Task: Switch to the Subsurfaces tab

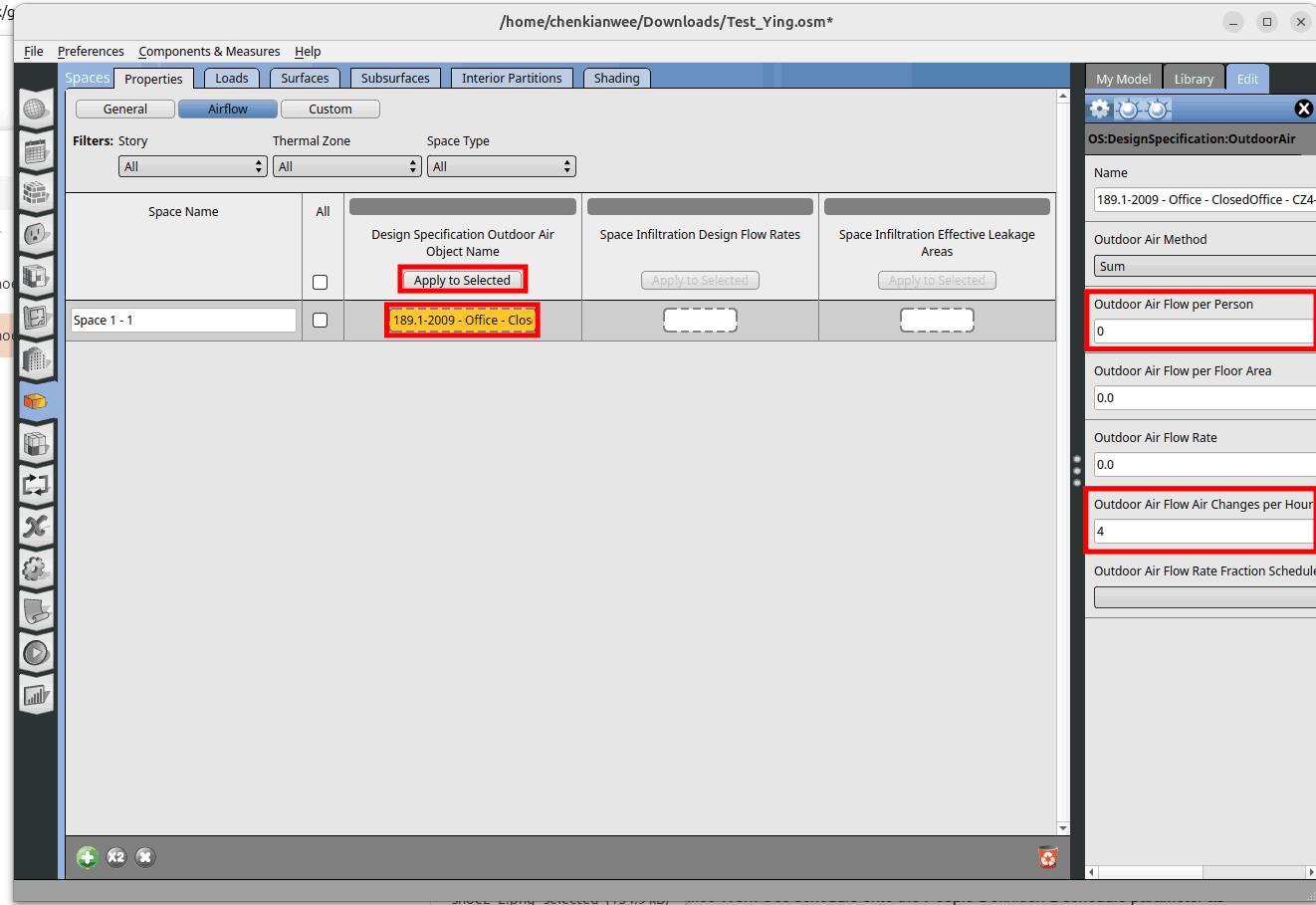Action: coord(395,79)
